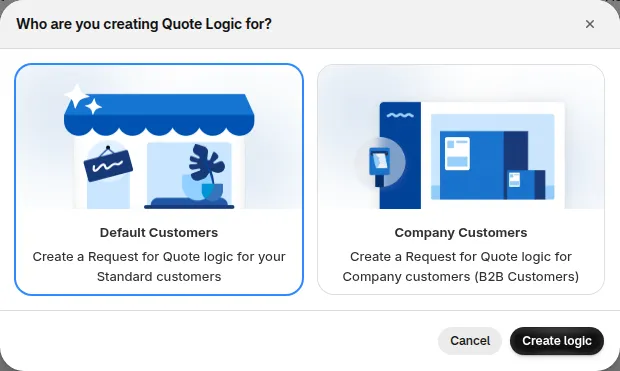Screen dimensions: 620x371
Task: Click the 'Company Customers' heading text
Action: click(x=461, y=233)
